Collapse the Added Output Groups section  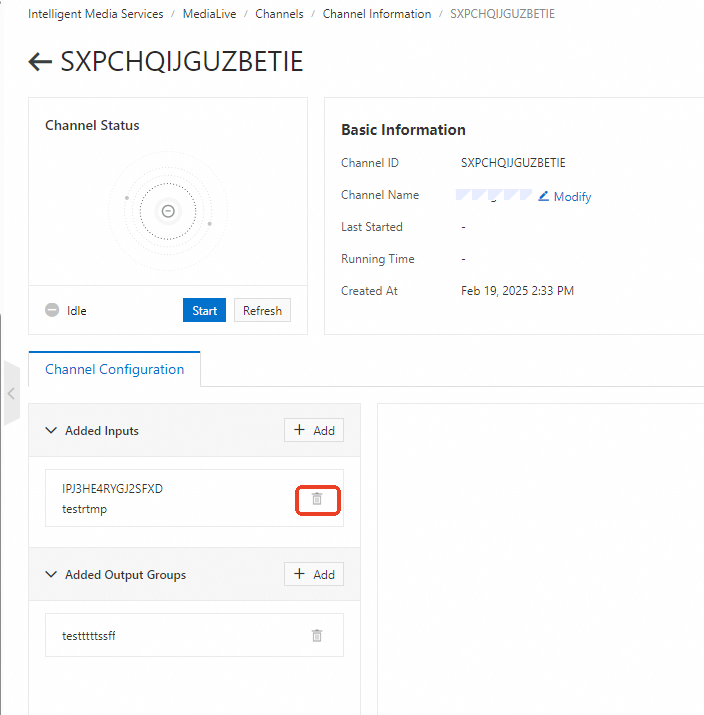pyautogui.click(x=51, y=574)
